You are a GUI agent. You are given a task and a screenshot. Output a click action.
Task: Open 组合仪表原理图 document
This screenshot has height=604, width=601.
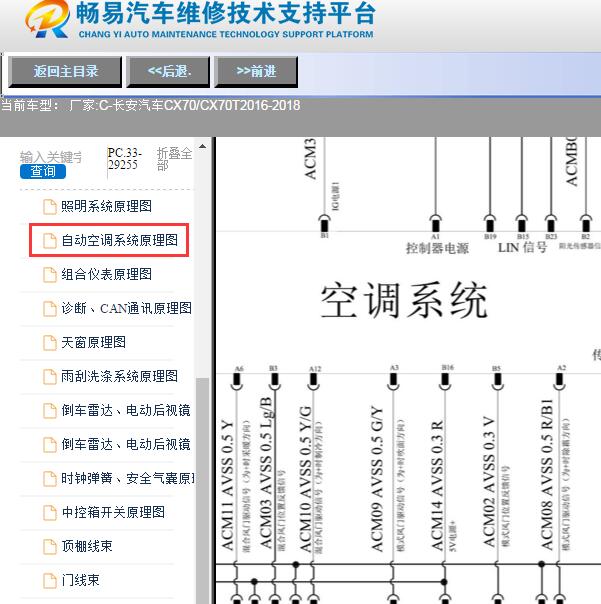106,274
